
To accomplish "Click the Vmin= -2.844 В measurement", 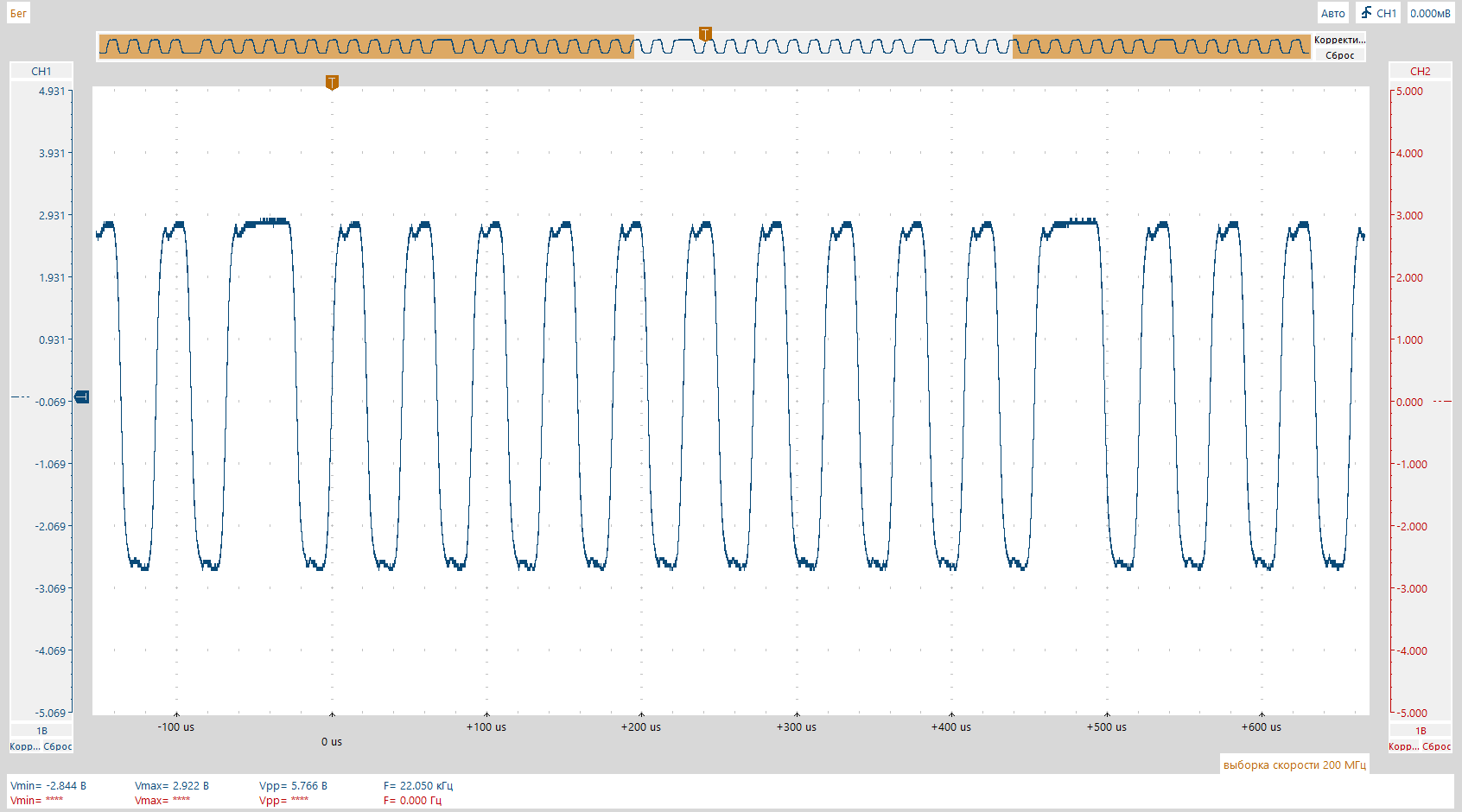I will 48,785.
